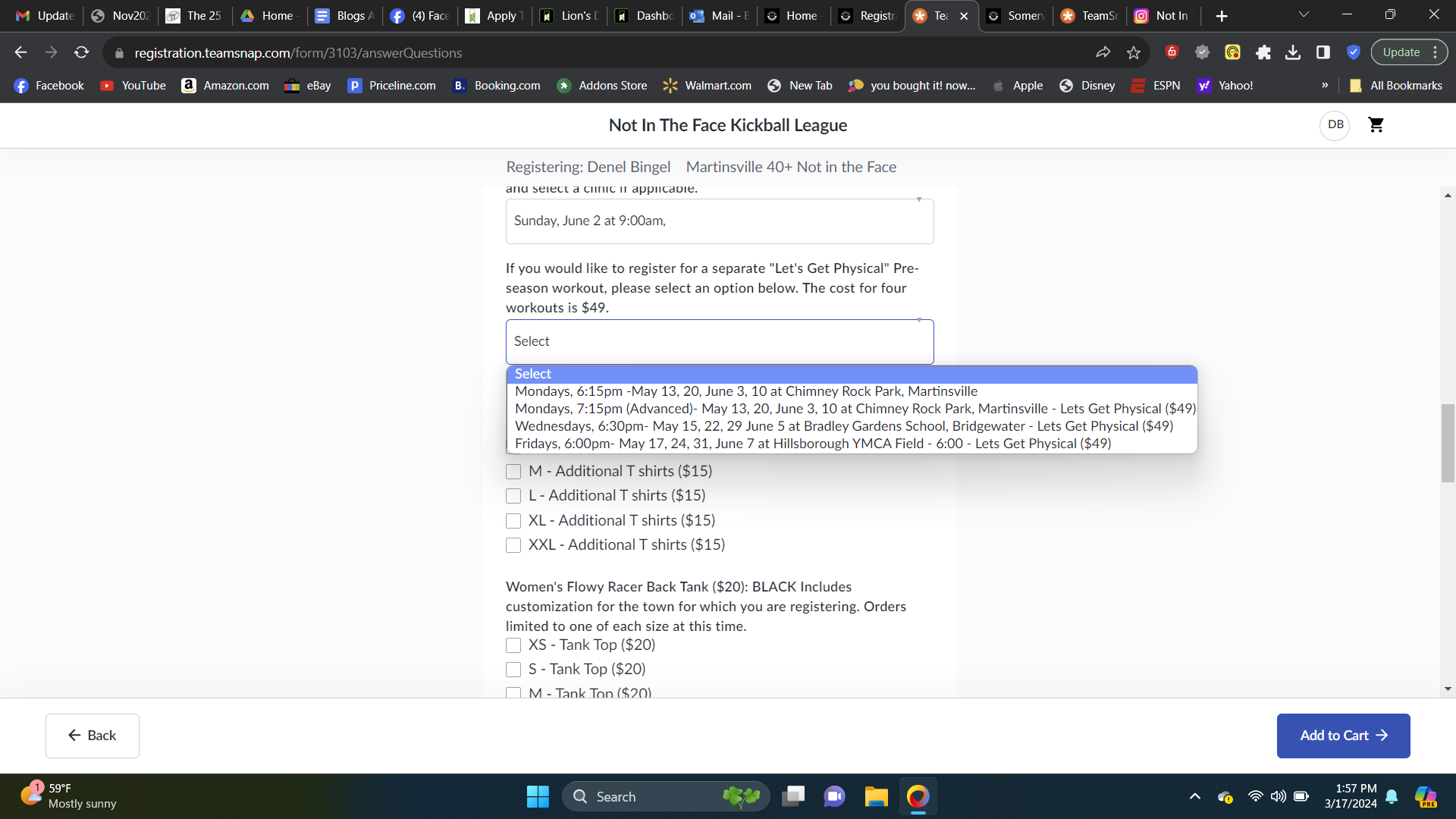Open the YouTube bookmark
This screenshot has height=819, width=1456.
pyautogui.click(x=133, y=86)
